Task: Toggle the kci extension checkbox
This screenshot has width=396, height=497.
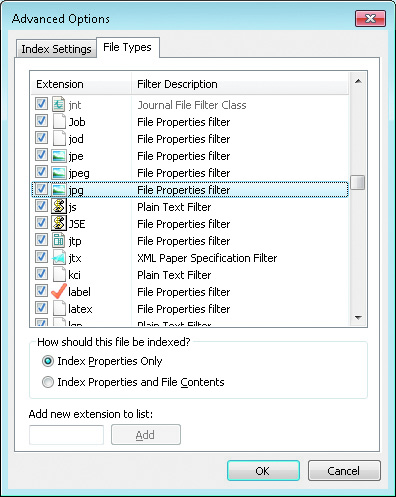Action: (x=41, y=274)
